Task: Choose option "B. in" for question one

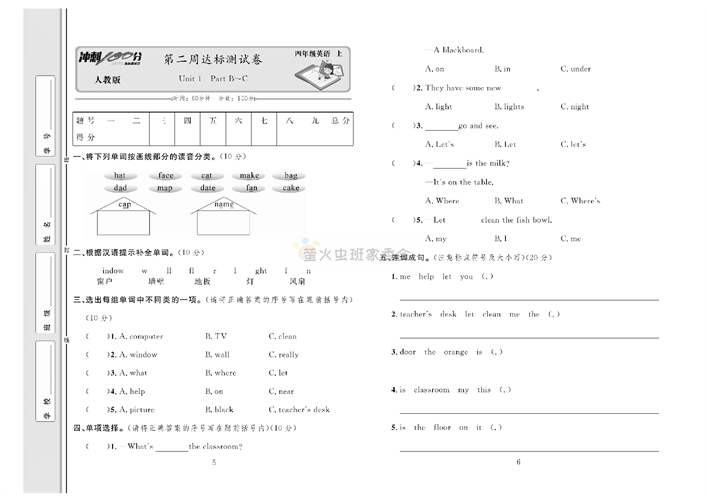Action: [502, 69]
